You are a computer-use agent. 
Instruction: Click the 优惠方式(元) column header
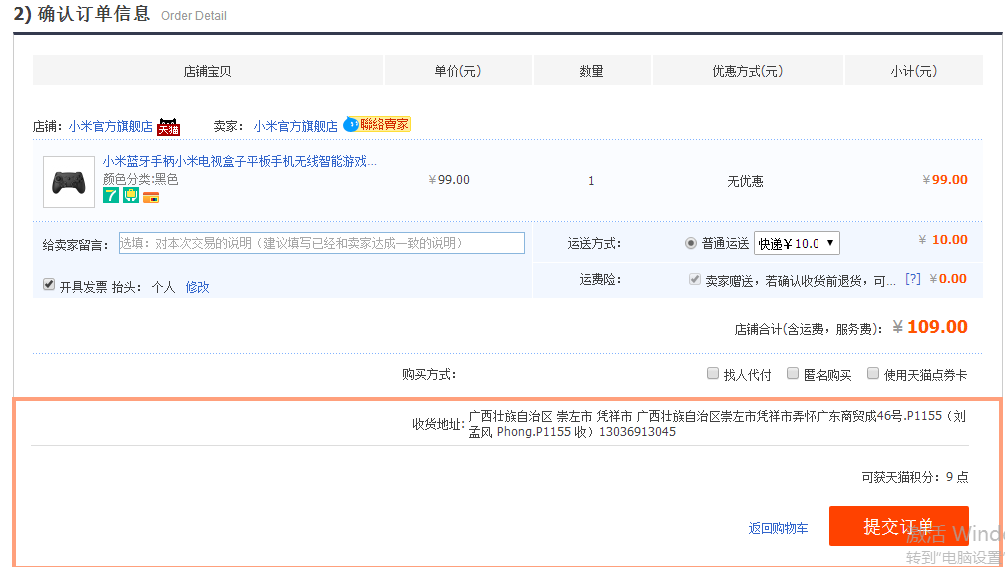click(x=747, y=70)
